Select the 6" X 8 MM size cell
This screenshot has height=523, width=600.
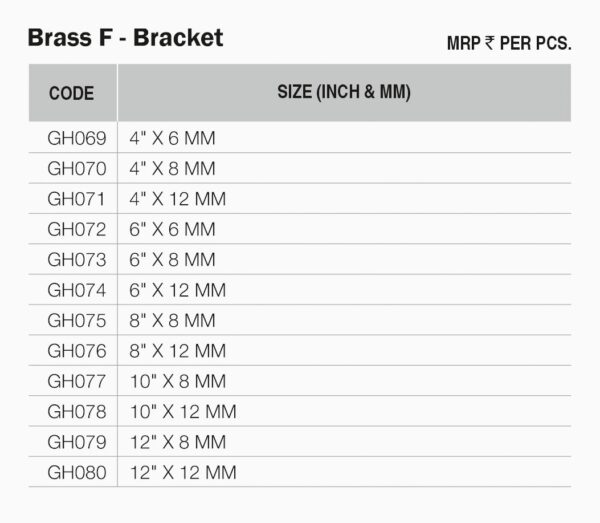(172, 260)
